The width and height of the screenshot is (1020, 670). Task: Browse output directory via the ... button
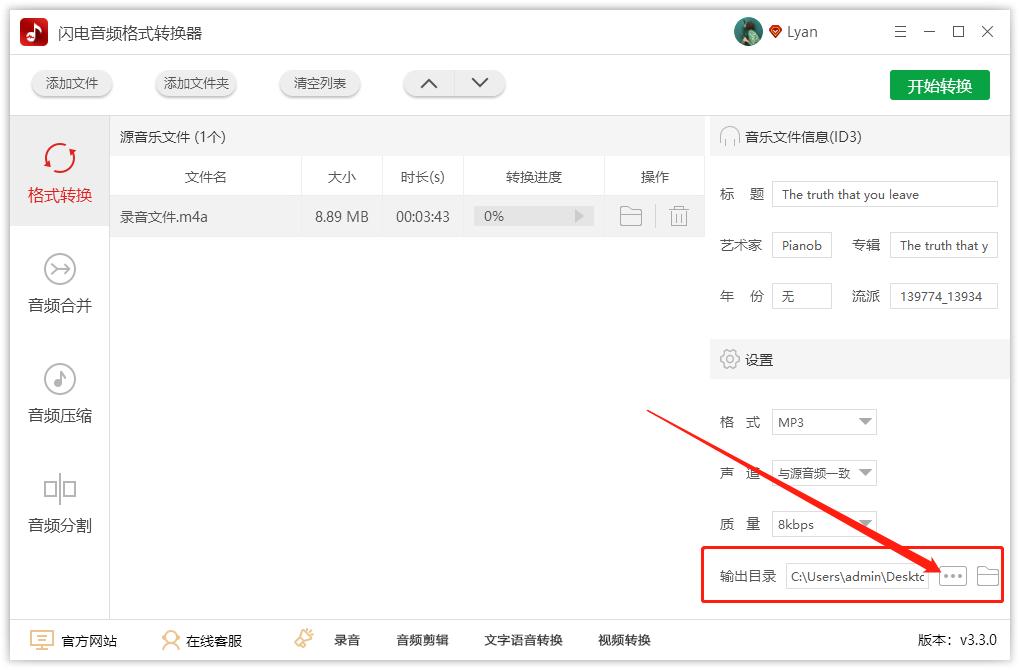point(952,575)
